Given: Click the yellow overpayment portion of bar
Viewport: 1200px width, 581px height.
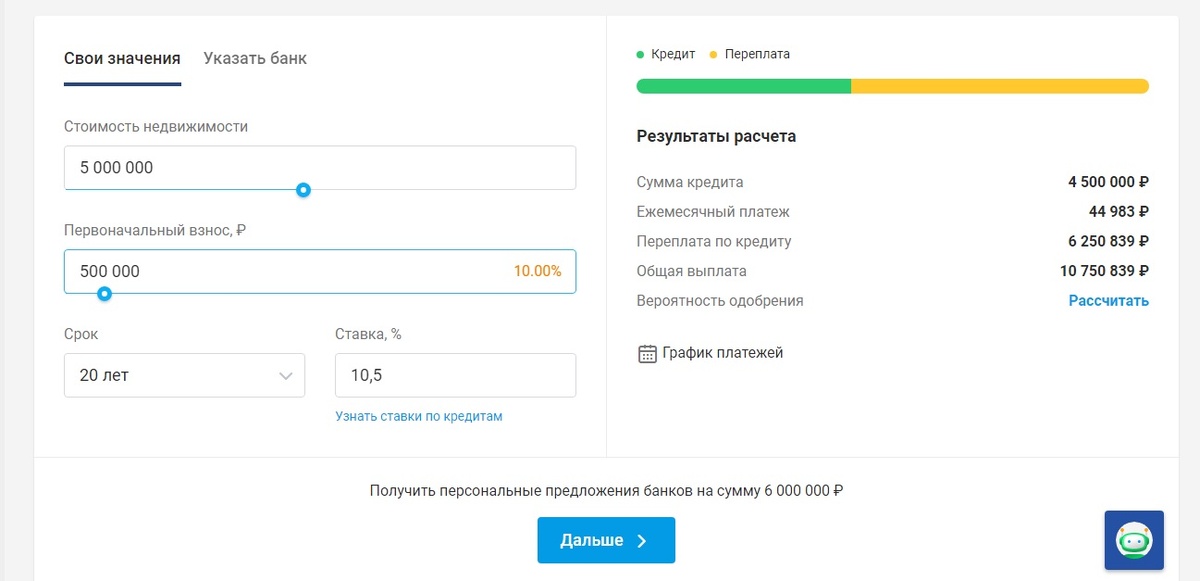Looking at the screenshot, I should [x=1000, y=86].
